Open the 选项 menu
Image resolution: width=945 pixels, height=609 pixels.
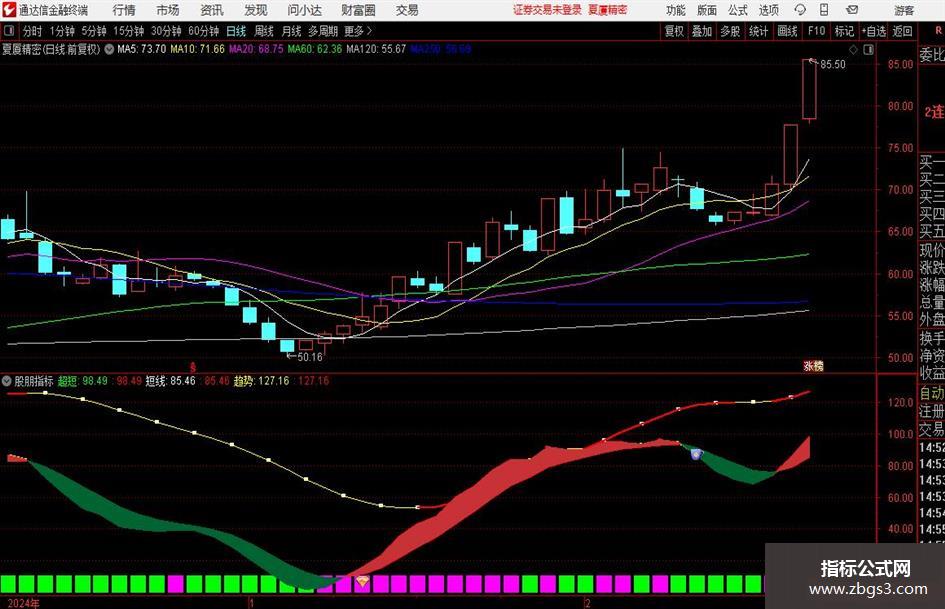click(768, 10)
